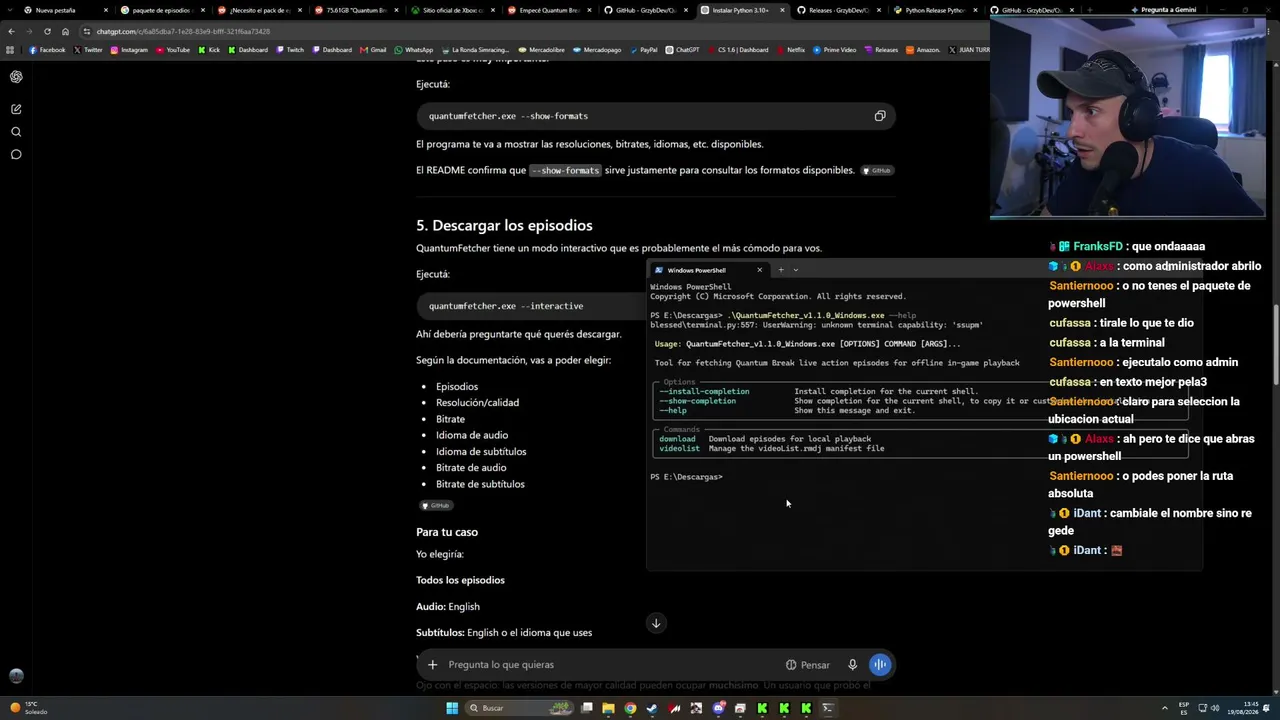Start dictation with the microphone icon

click(852, 665)
